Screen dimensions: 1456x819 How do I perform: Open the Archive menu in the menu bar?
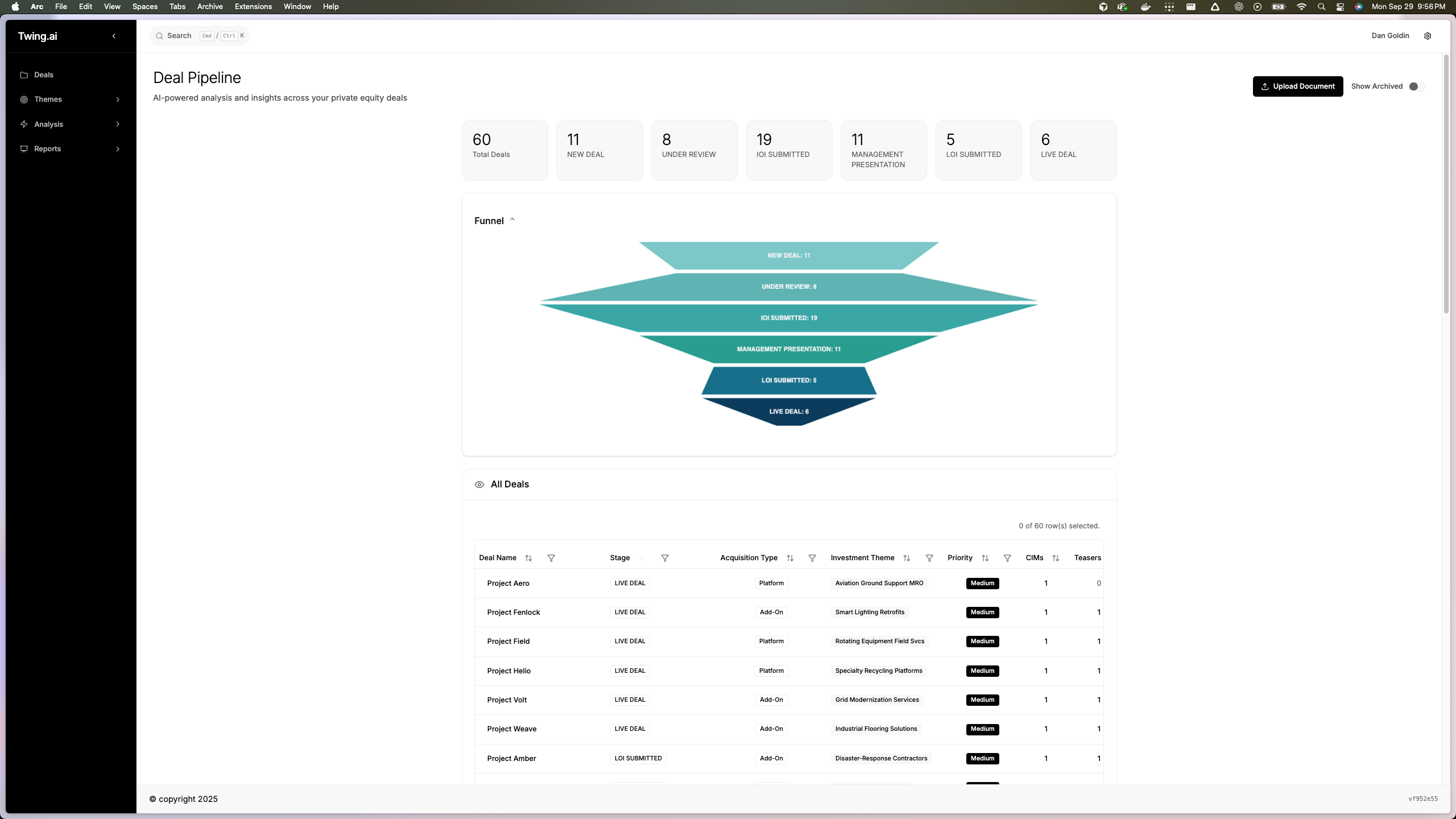pos(210,6)
